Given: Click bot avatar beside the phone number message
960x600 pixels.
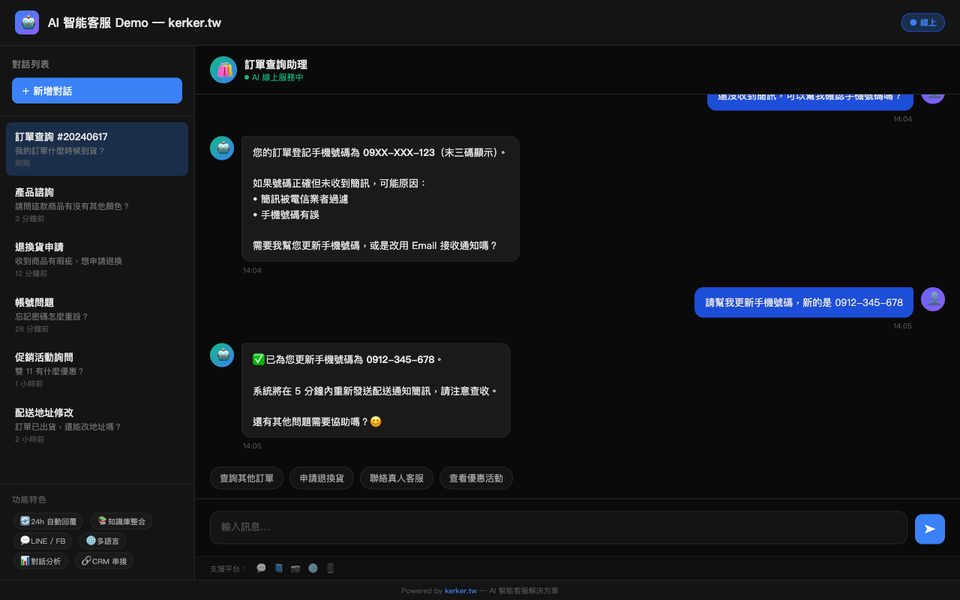Looking at the screenshot, I should [222, 148].
